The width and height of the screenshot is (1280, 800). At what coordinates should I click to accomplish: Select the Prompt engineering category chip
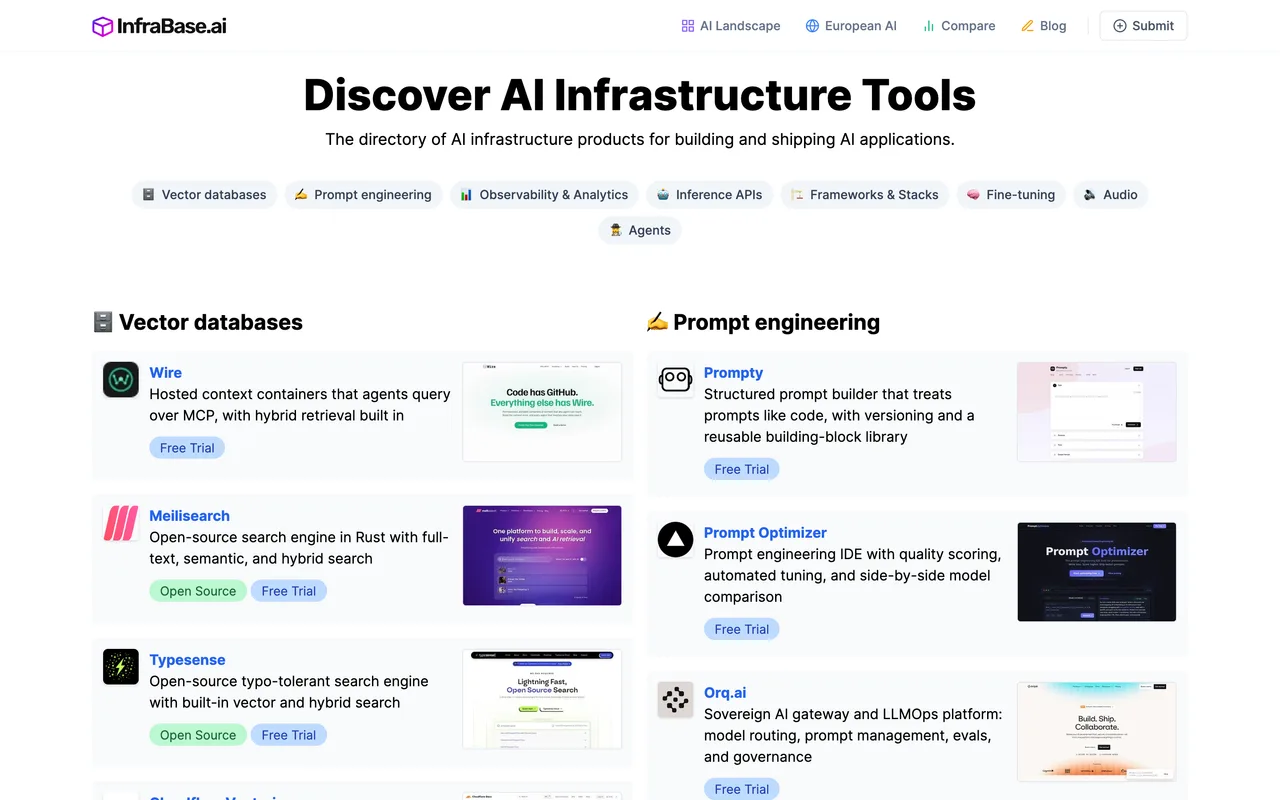(363, 194)
